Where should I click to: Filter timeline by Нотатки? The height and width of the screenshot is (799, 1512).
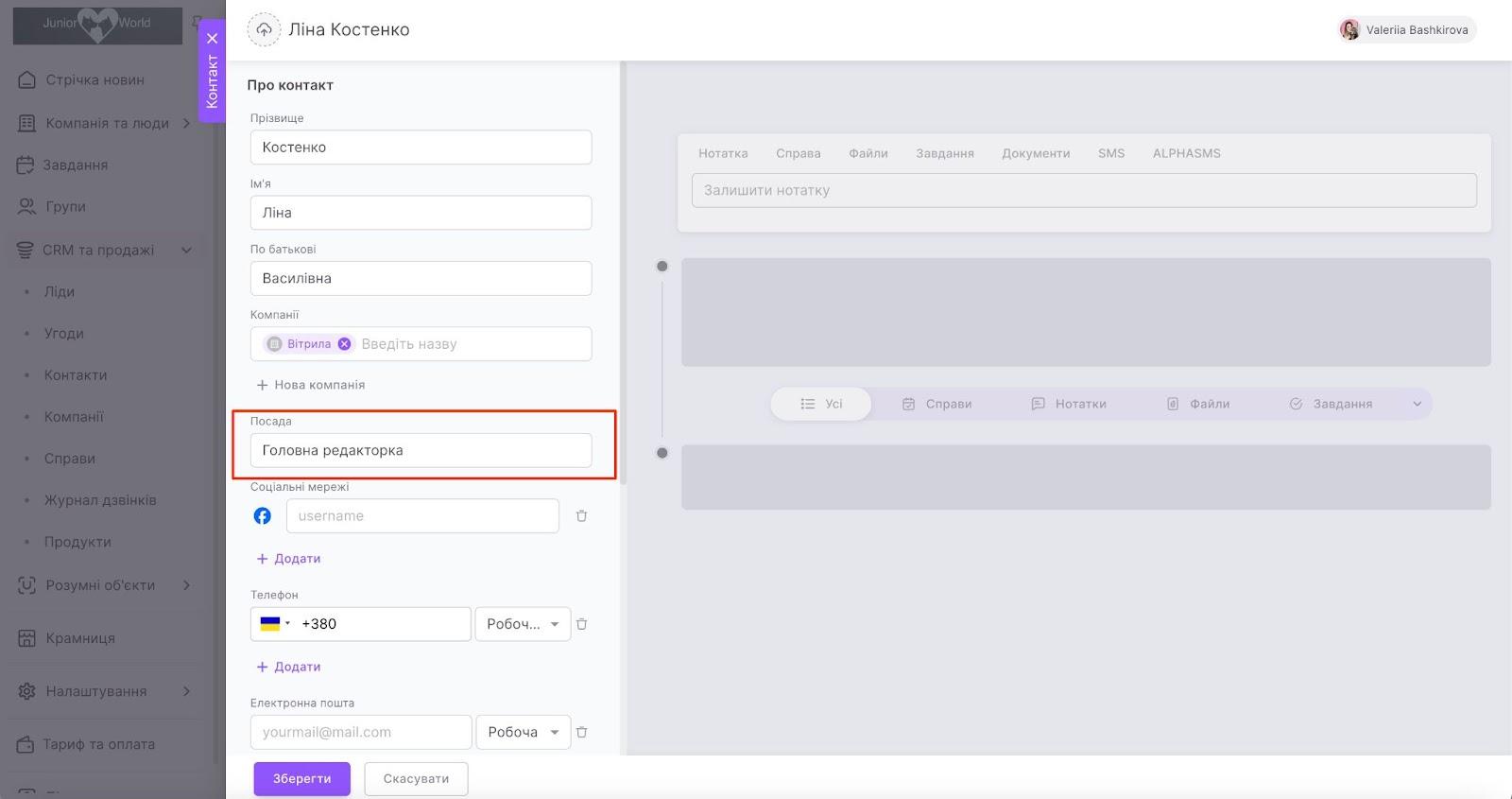coord(1069,404)
